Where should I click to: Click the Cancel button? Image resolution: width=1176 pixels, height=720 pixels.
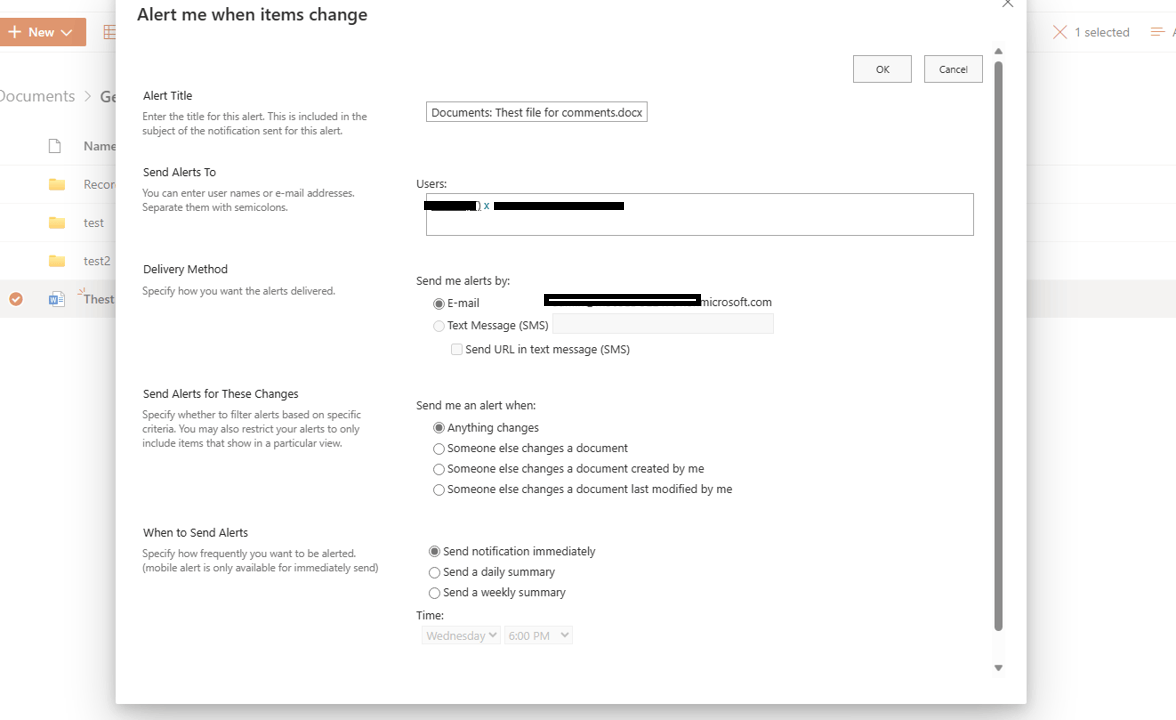click(953, 69)
